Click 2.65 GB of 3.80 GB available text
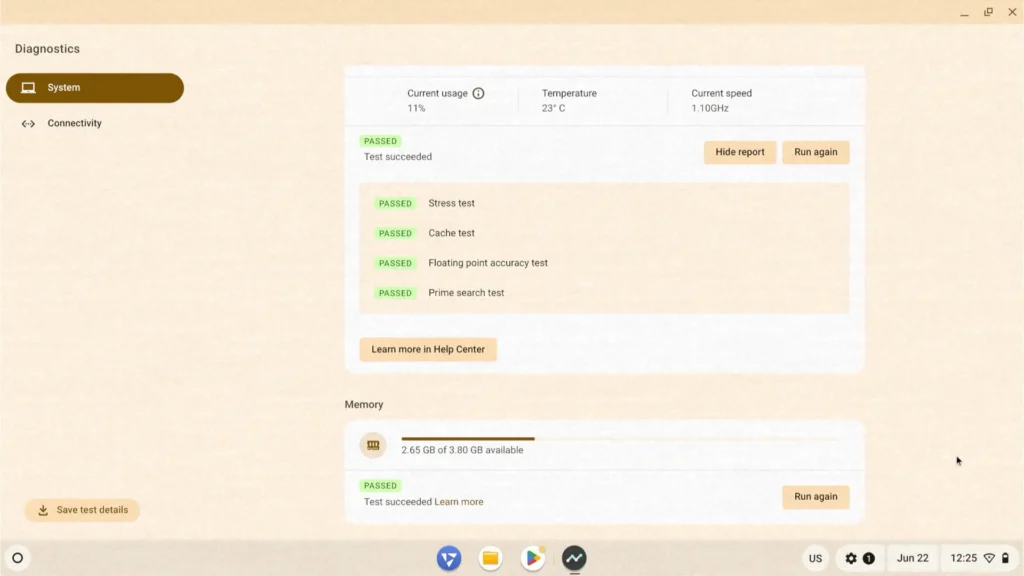This screenshot has width=1024, height=576. [462, 450]
